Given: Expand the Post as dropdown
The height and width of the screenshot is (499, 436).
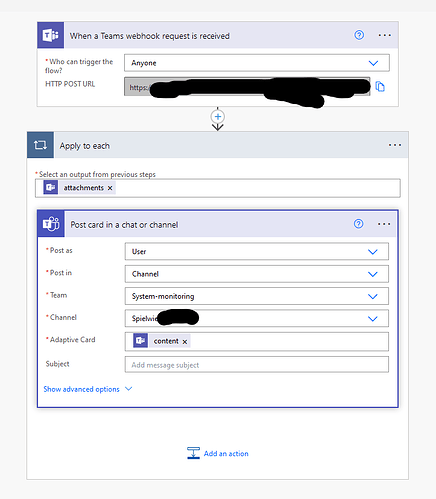Looking at the screenshot, I should coord(257,251).
